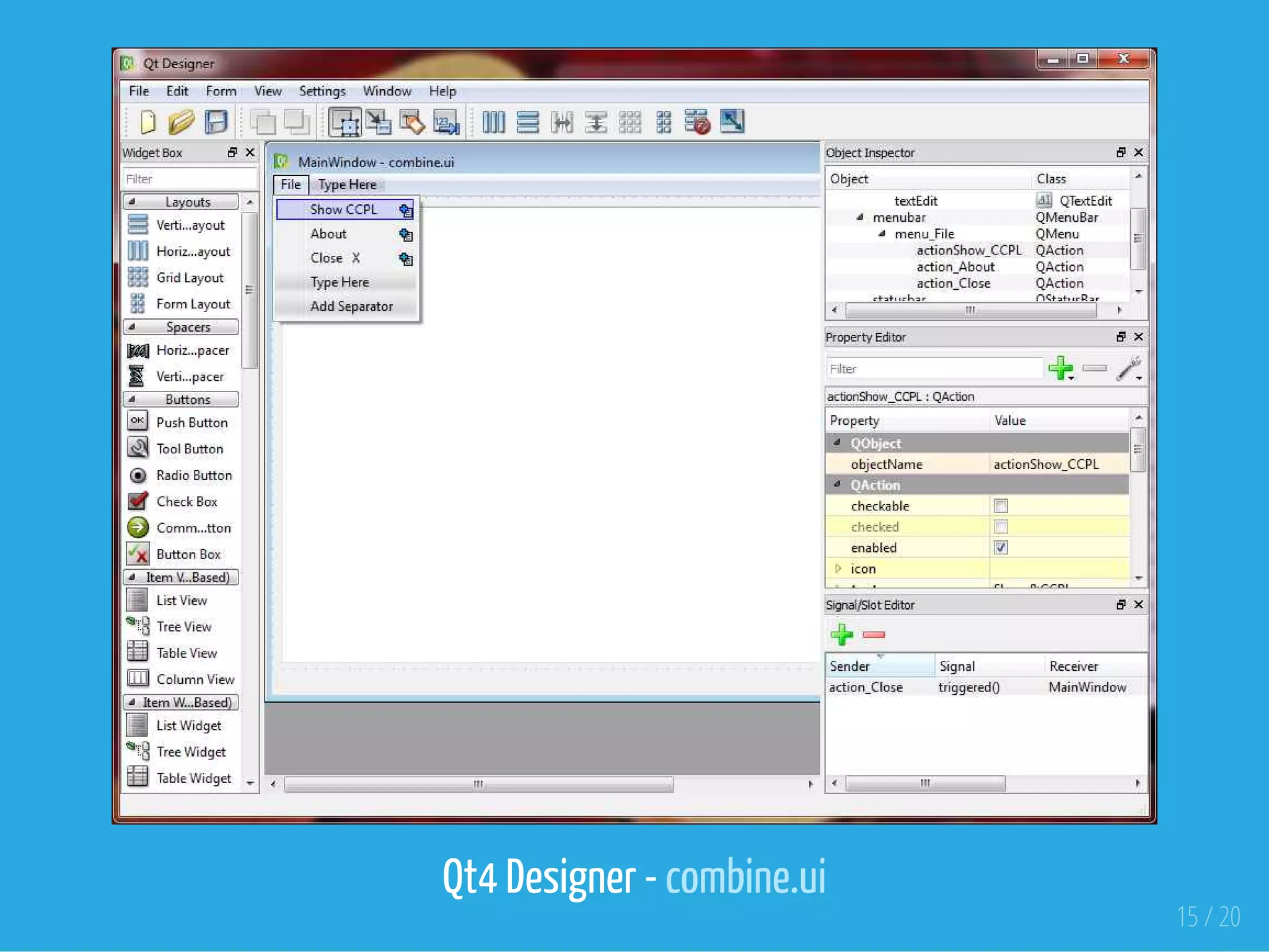Click the Property column header

907,421
